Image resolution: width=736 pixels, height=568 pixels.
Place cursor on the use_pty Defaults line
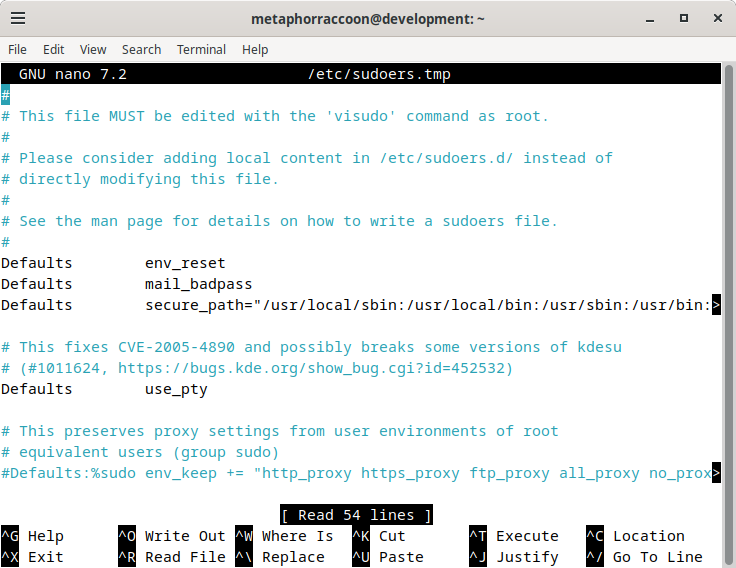104,389
